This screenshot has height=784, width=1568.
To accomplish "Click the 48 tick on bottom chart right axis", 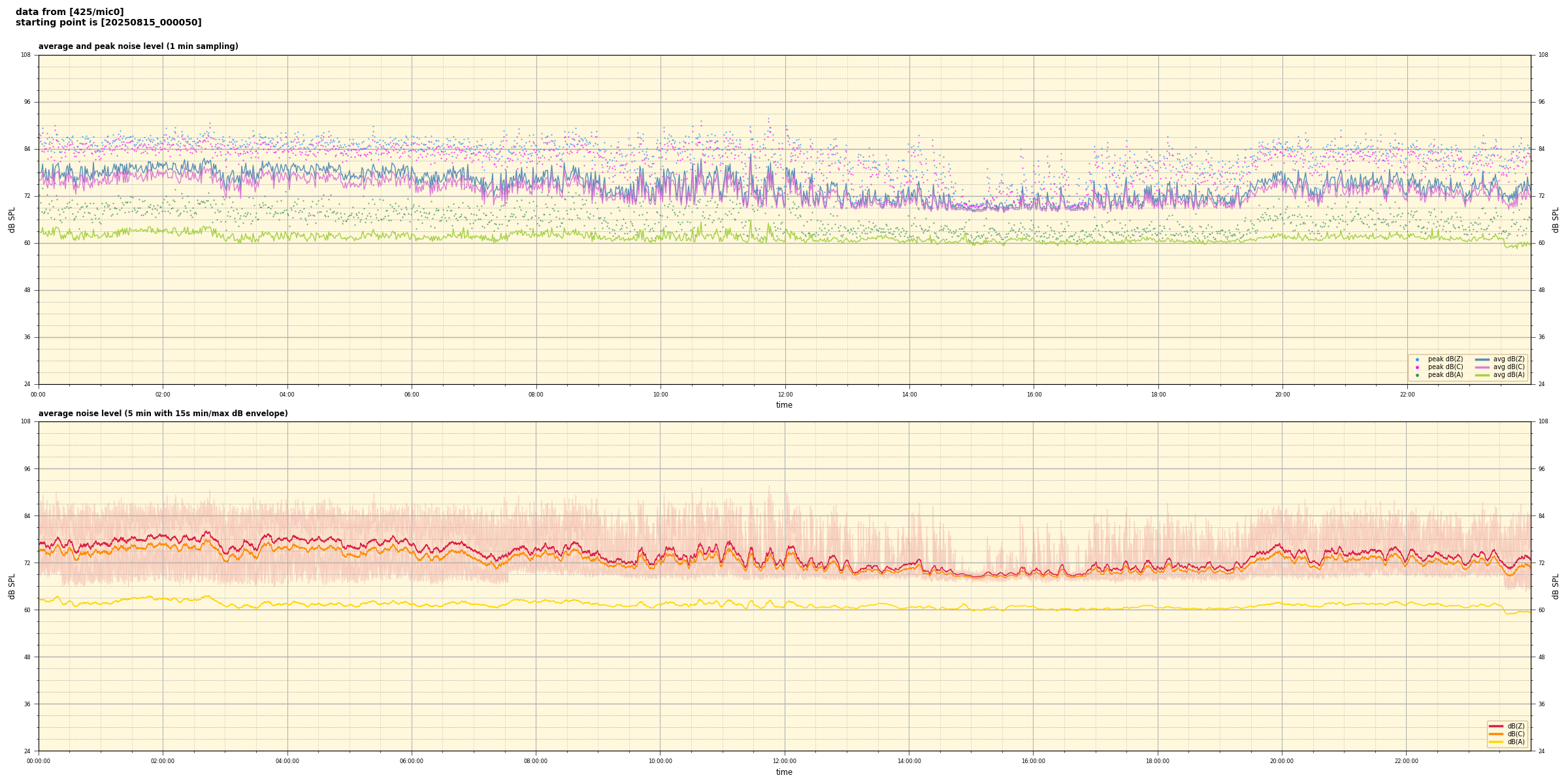I will point(1543,657).
